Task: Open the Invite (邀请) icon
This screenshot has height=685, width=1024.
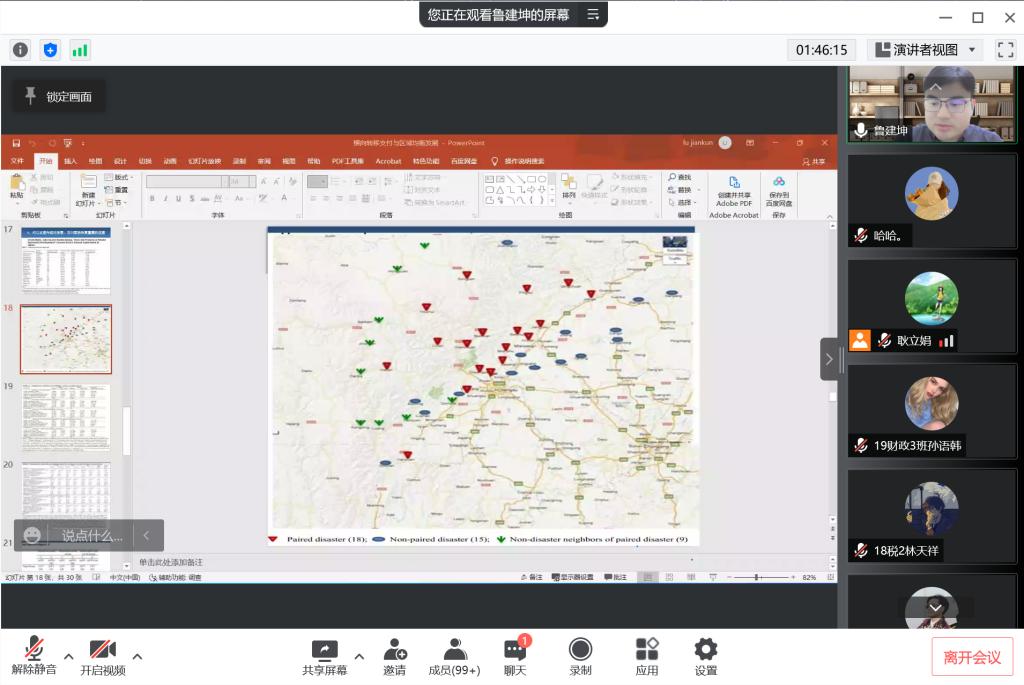Action: pos(395,656)
